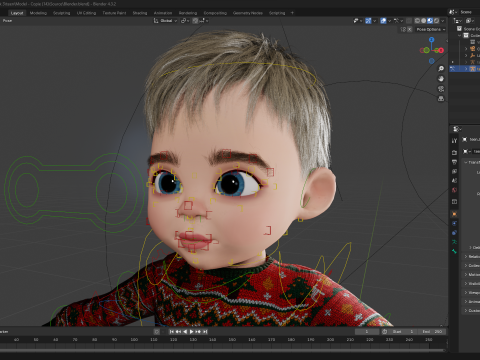480x360 pixels.
Task: Click the viewport zoom magnifier icon
Action: (441, 68)
